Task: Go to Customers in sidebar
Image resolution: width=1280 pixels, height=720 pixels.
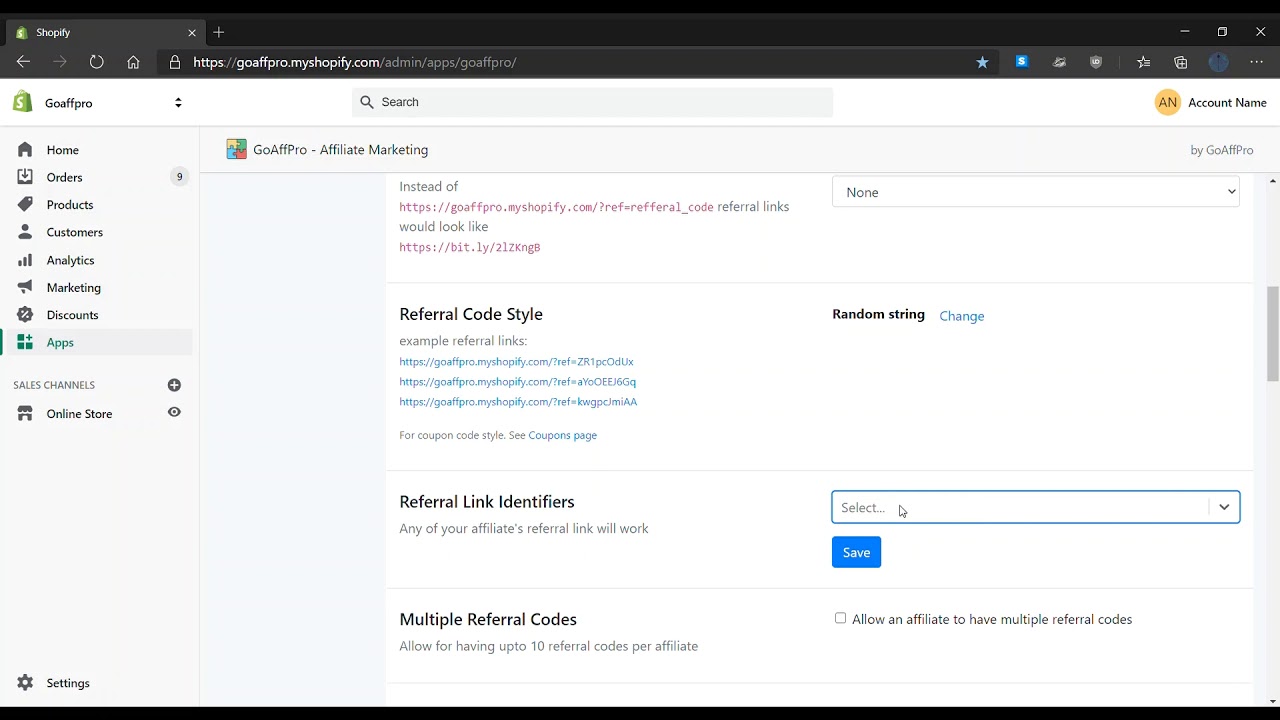Action: tap(74, 232)
